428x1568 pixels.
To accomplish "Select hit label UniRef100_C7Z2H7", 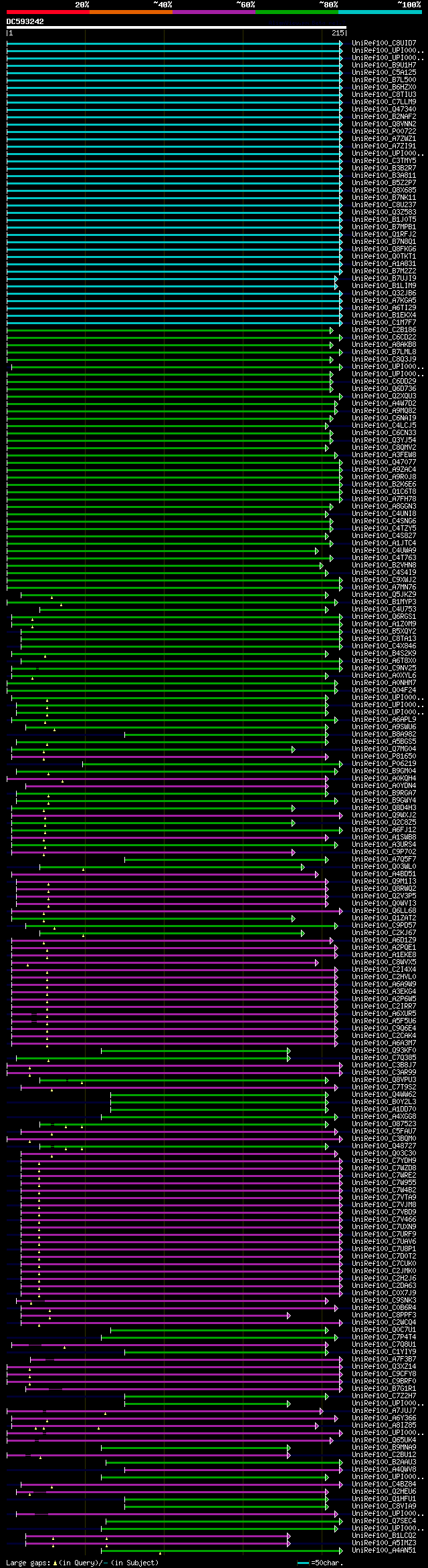I will (x=384, y=1396).
